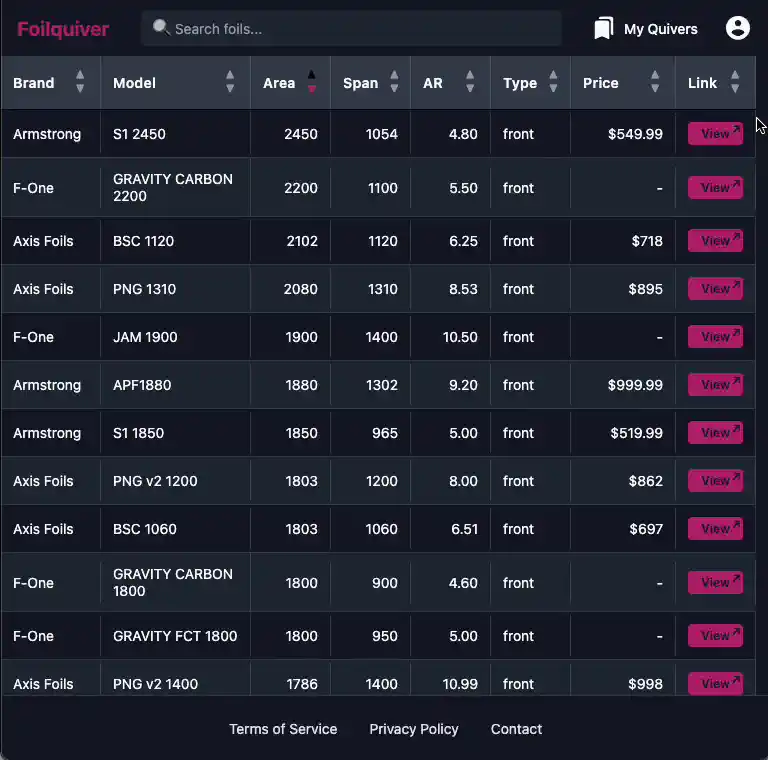The width and height of the screenshot is (768, 760).
Task: Click the Contact footer link
Action: tap(516, 729)
